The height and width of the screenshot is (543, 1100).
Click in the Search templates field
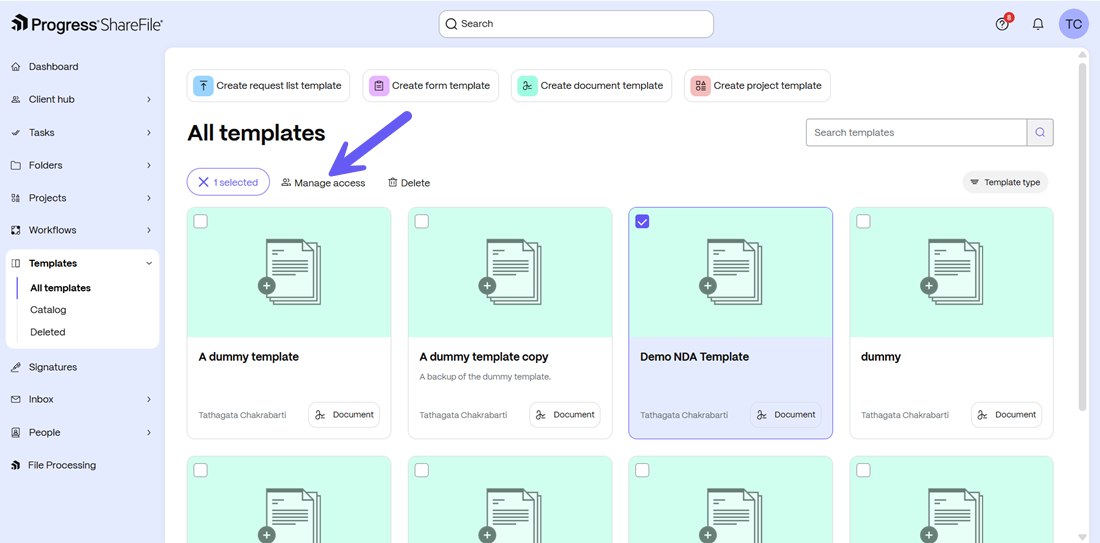(916, 133)
